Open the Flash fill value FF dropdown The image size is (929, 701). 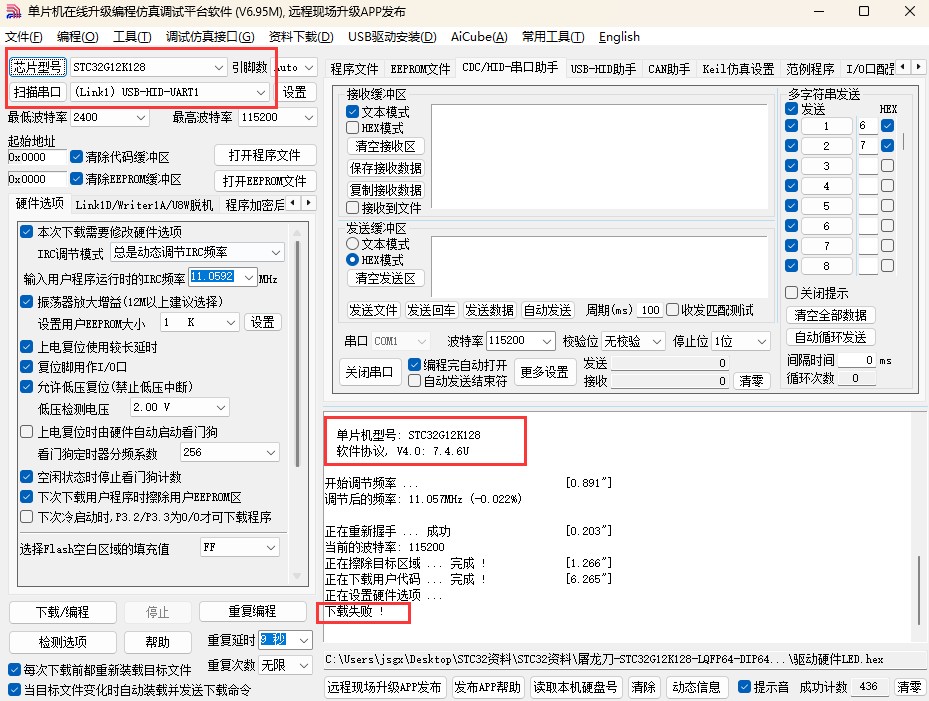[x=271, y=548]
